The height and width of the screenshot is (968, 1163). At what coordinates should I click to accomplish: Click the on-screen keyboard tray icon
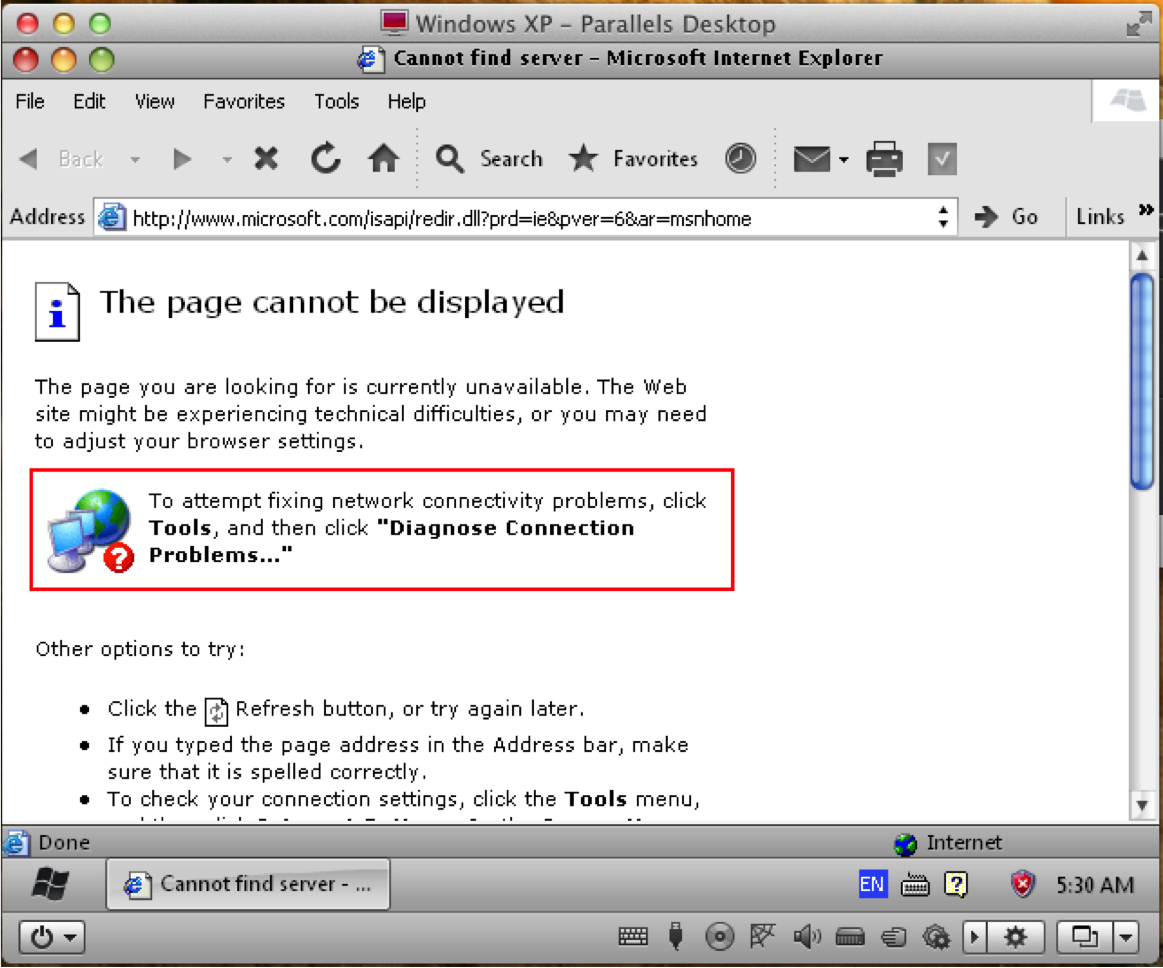(x=915, y=885)
